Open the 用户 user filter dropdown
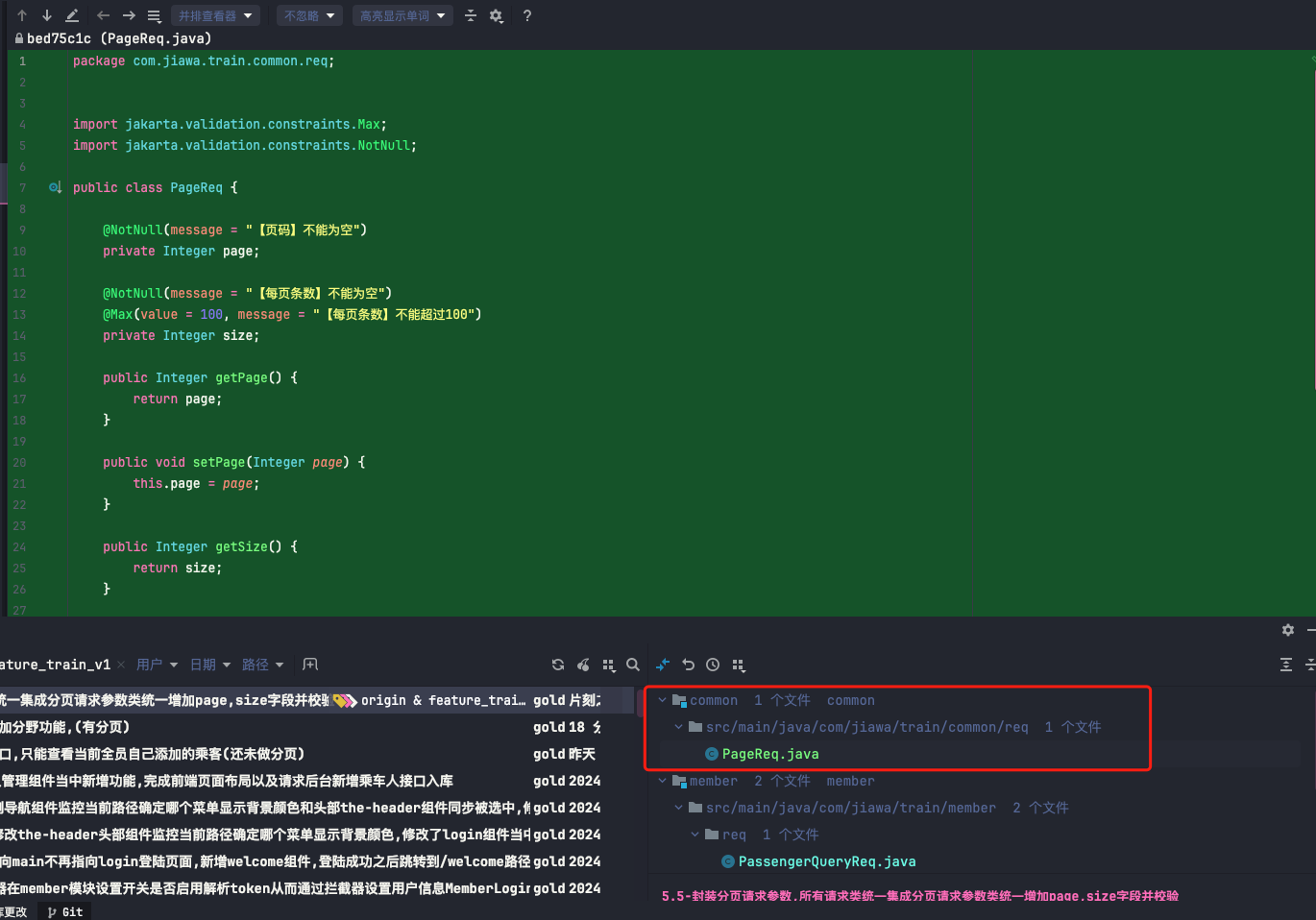 (x=157, y=665)
